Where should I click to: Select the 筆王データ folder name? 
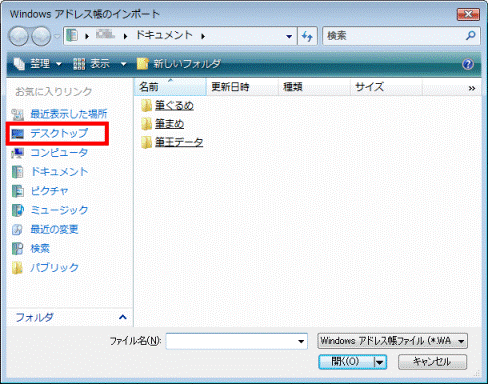coord(179,142)
